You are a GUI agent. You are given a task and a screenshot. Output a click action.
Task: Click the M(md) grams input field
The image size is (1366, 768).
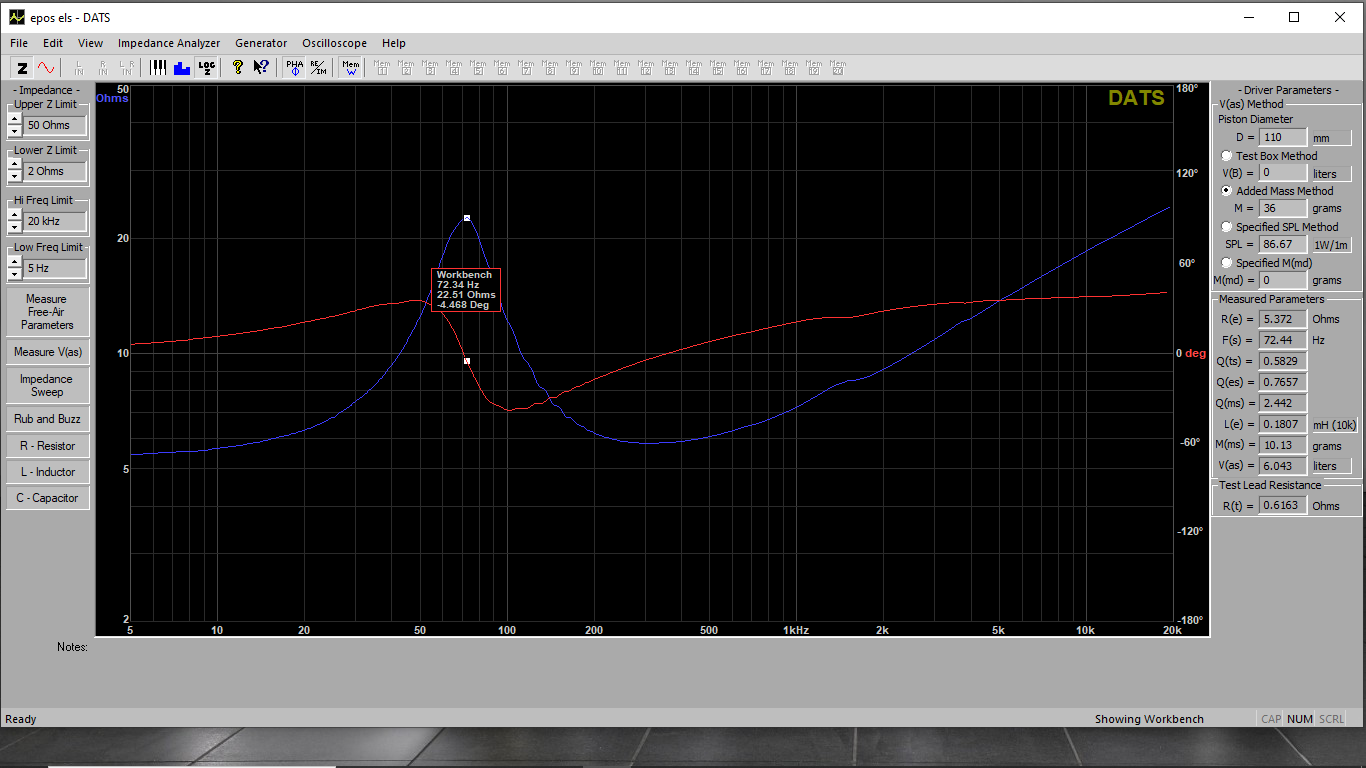tap(1282, 280)
